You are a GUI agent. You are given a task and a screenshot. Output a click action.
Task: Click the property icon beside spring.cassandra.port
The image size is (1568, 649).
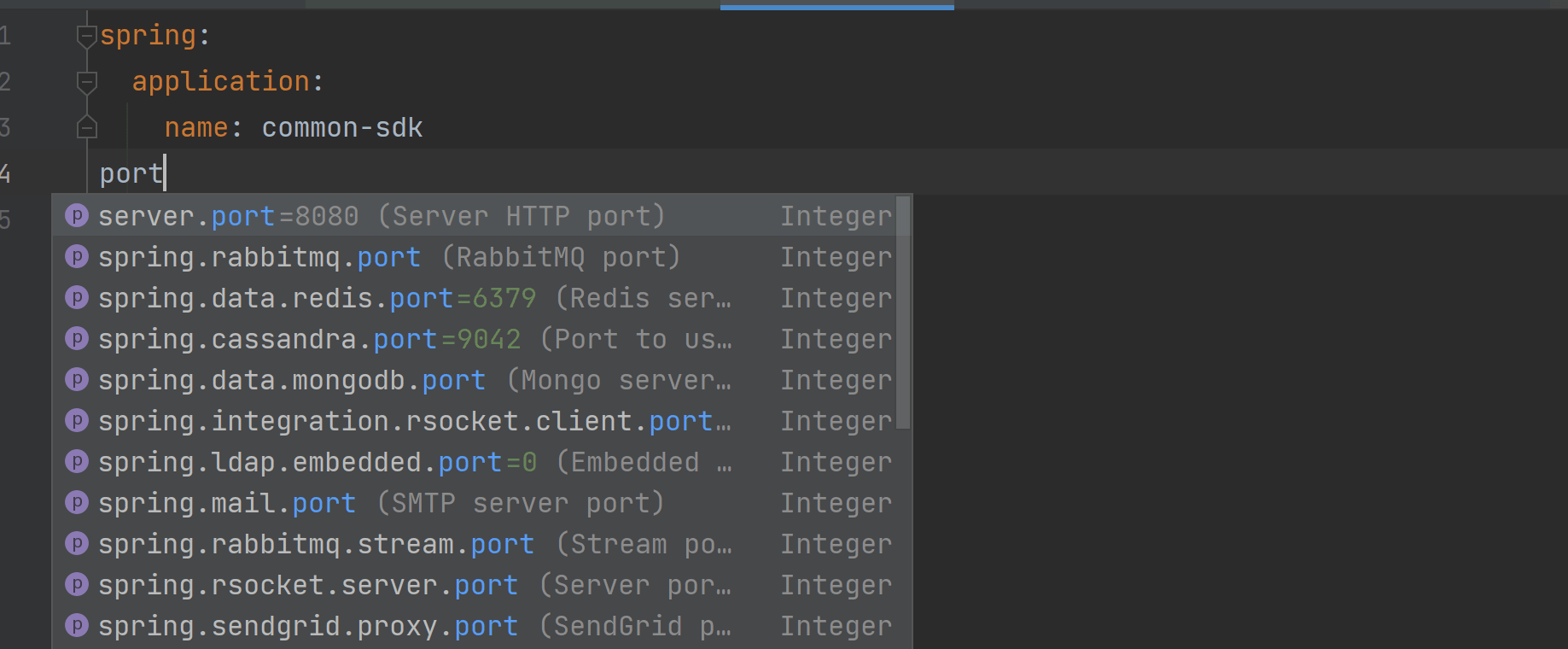[x=77, y=339]
